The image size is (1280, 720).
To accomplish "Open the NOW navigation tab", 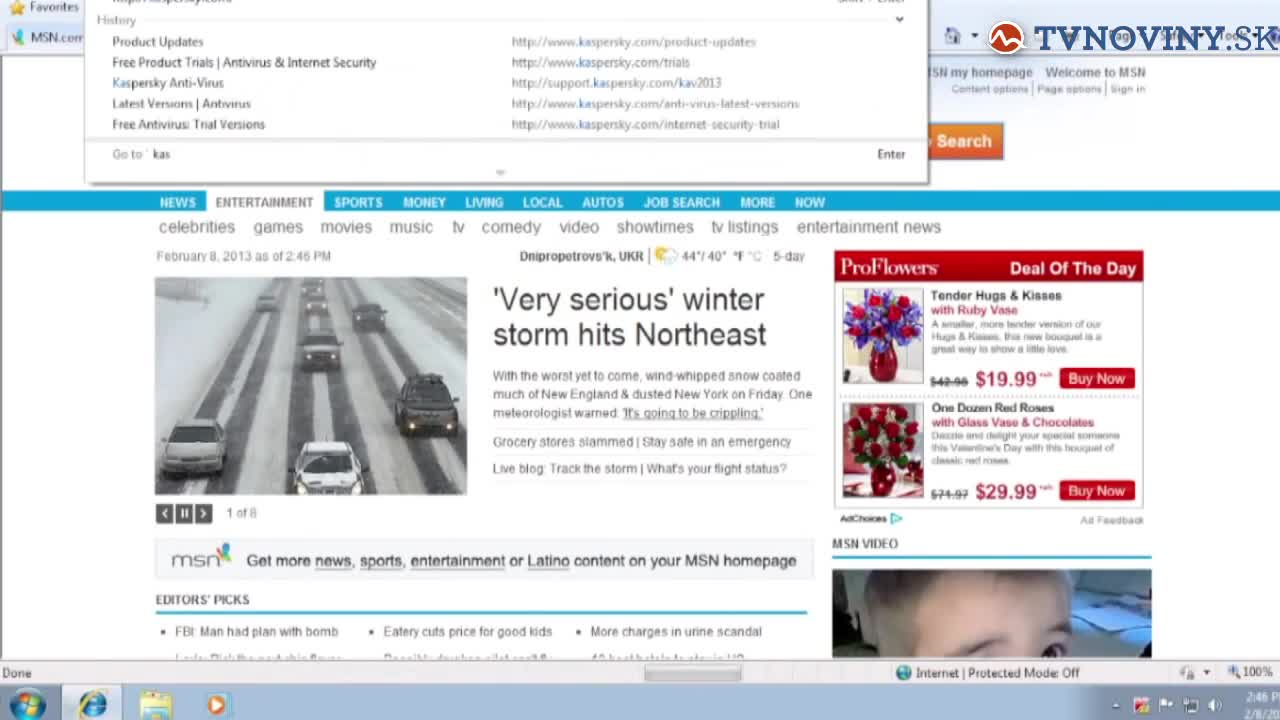I will pyautogui.click(x=810, y=202).
